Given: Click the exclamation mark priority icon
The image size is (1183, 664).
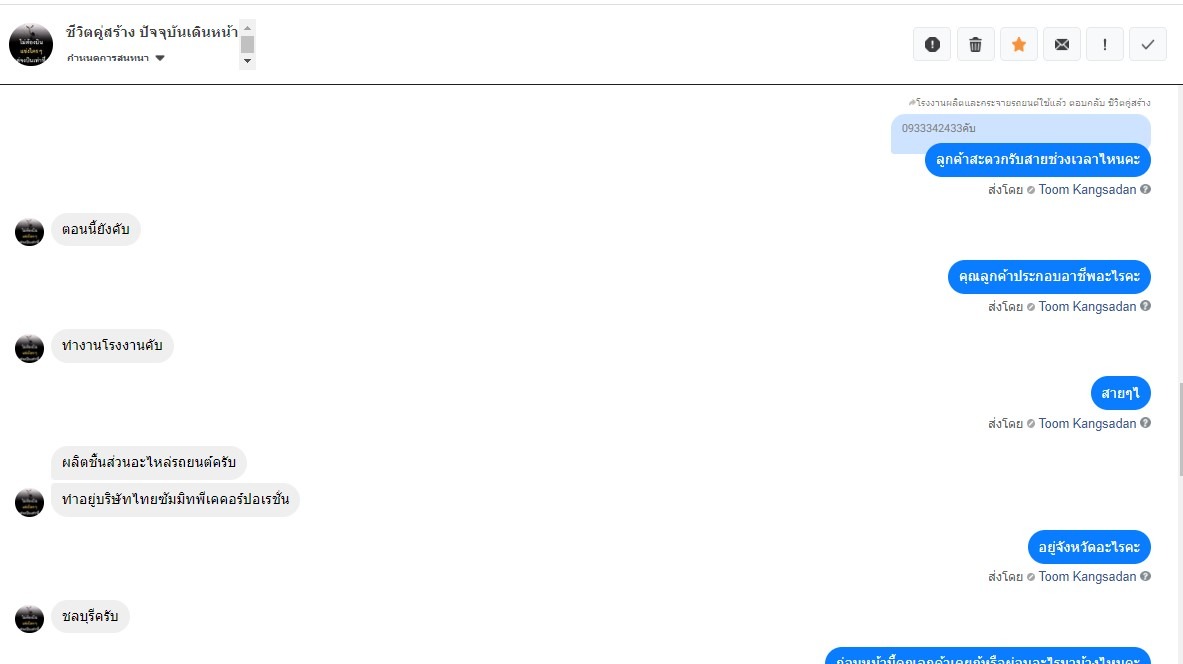Looking at the screenshot, I should (x=1105, y=45).
